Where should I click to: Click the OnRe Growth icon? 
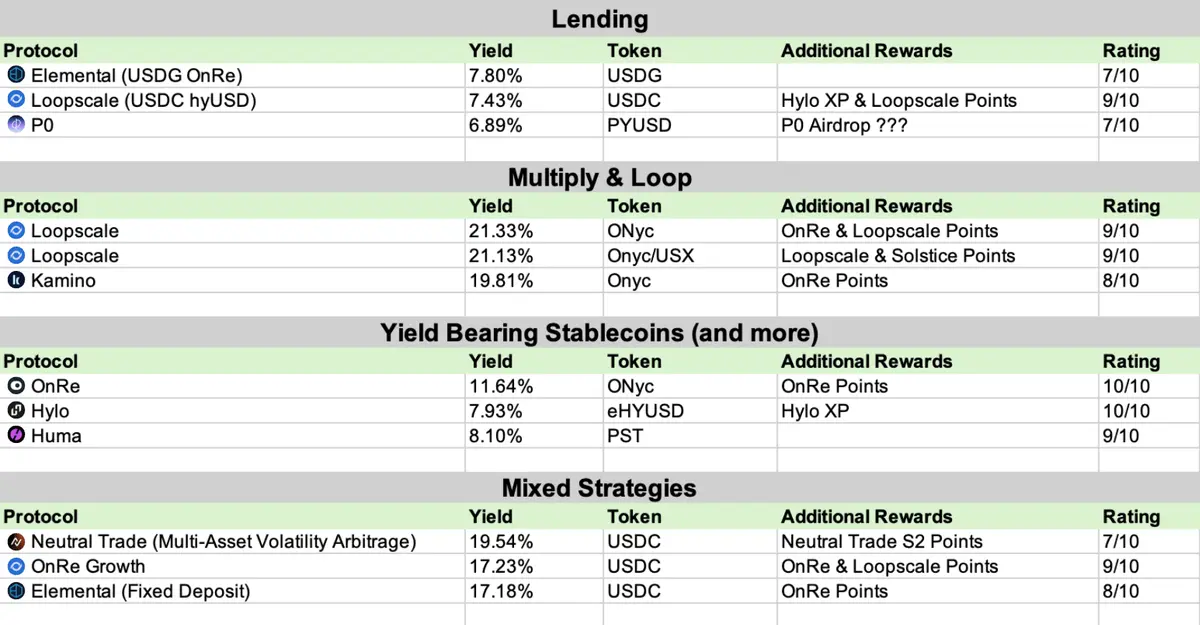click(x=15, y=567)
